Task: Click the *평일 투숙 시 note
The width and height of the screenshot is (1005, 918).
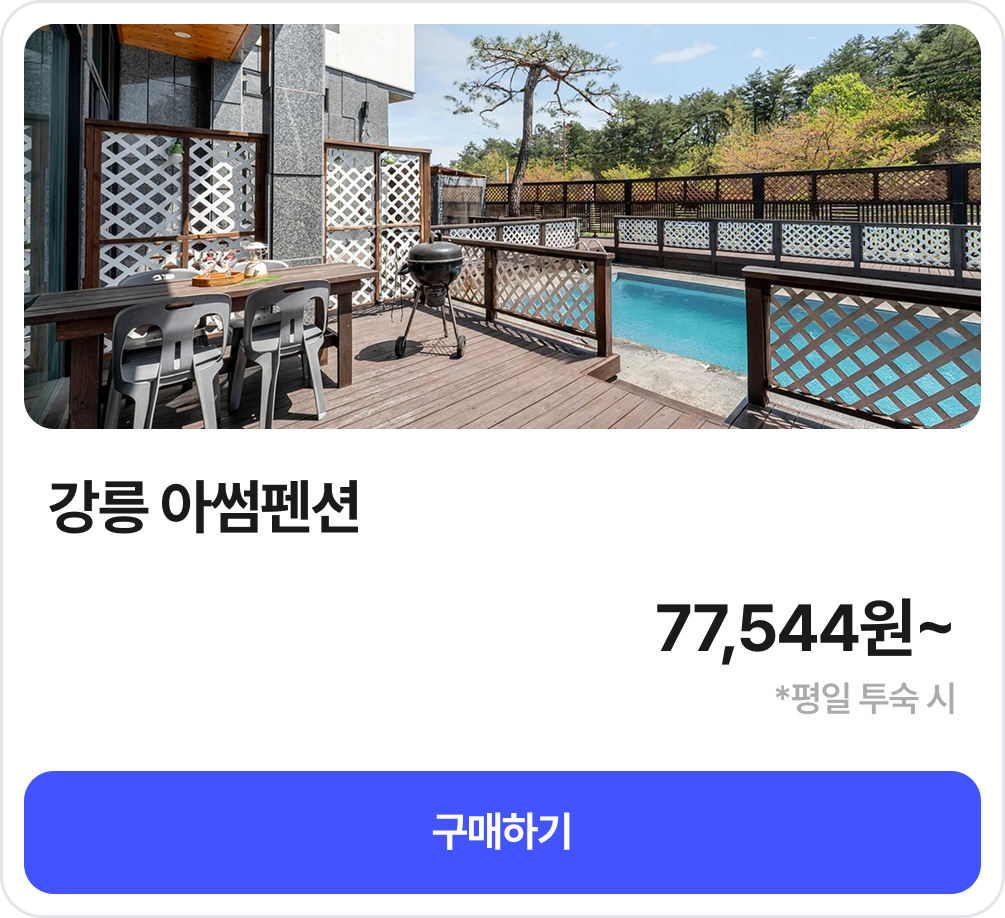Action: pos(866,698)
